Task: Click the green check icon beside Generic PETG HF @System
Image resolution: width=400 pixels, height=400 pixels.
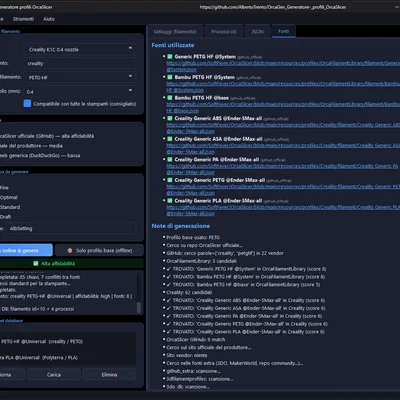Action: 170,57
